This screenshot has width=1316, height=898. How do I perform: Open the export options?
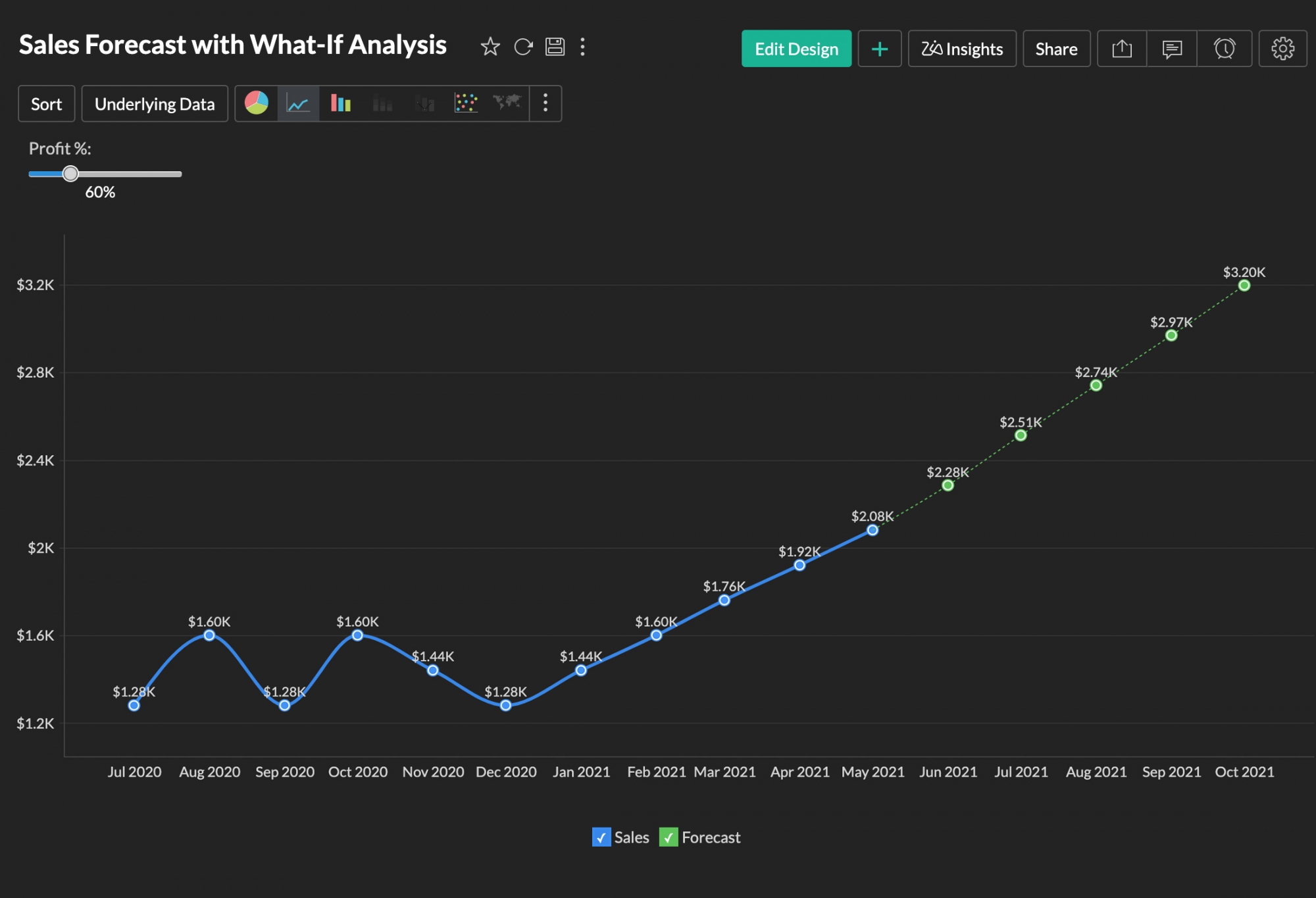click(x=1121, y=48)
